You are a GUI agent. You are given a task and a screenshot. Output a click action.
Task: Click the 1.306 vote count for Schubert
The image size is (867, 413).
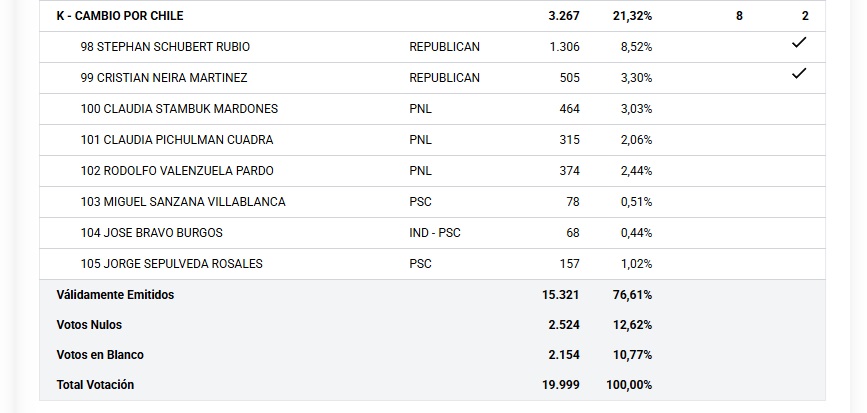pos(564,47)
